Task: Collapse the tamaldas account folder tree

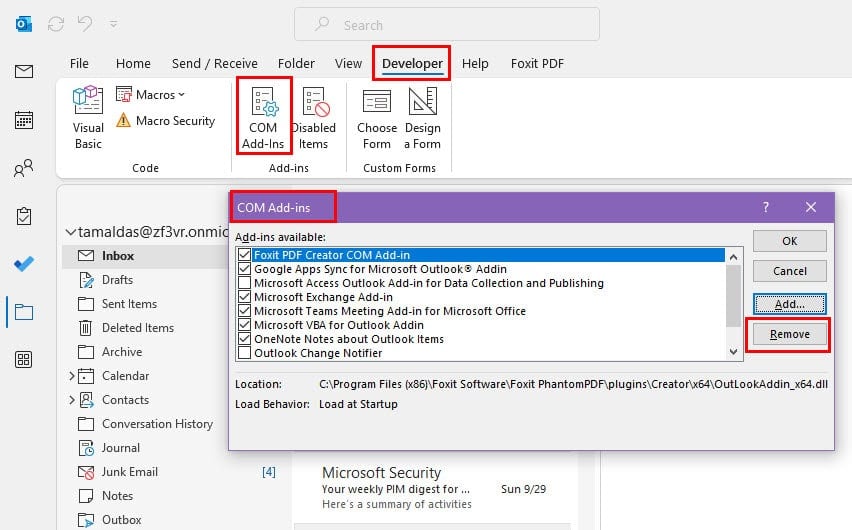Action: click(x=71, y=232)
